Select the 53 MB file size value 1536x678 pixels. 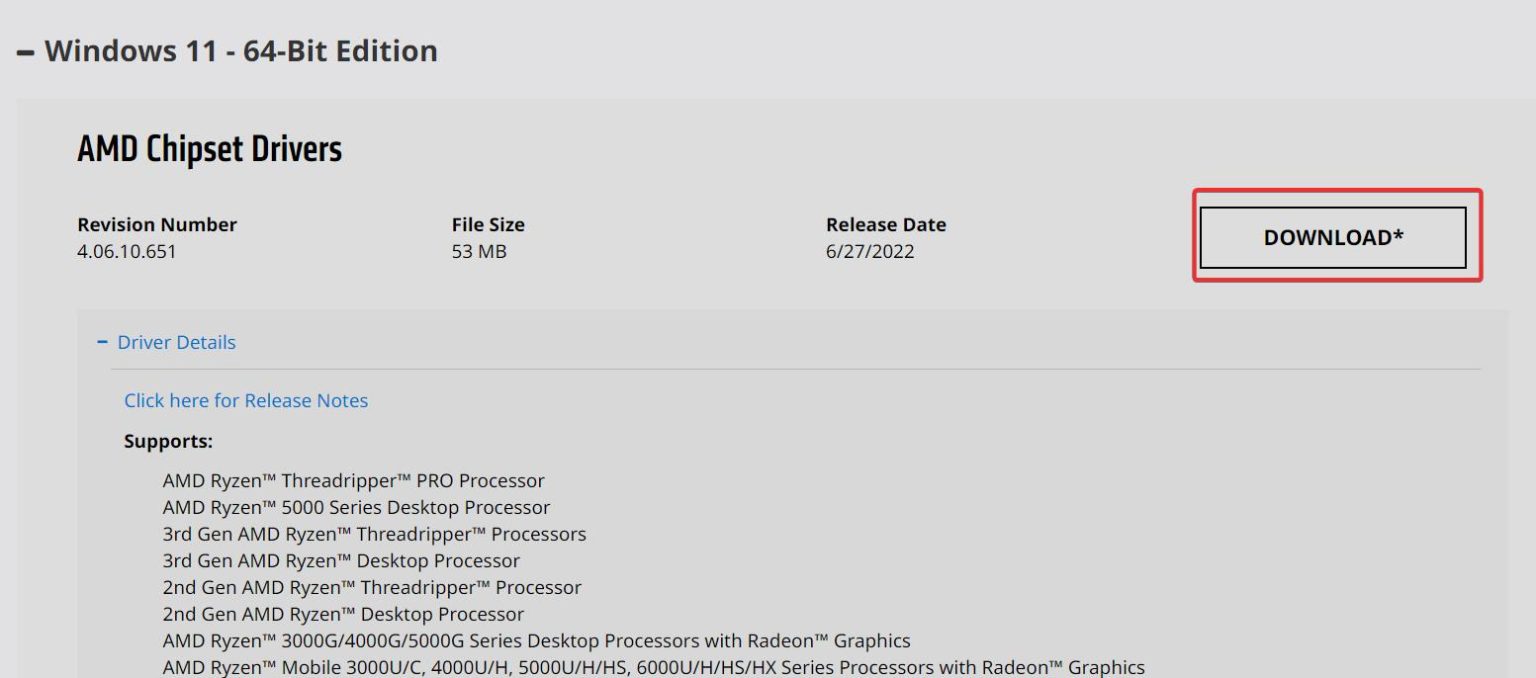479,252
